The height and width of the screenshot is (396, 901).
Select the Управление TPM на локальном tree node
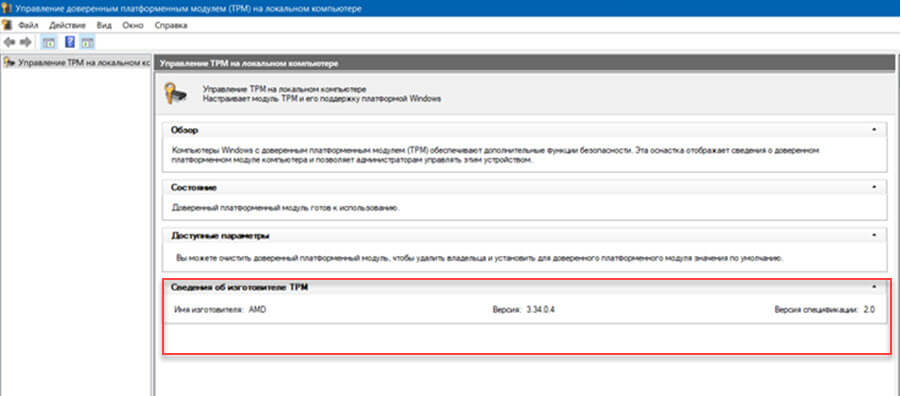[76, 62]
